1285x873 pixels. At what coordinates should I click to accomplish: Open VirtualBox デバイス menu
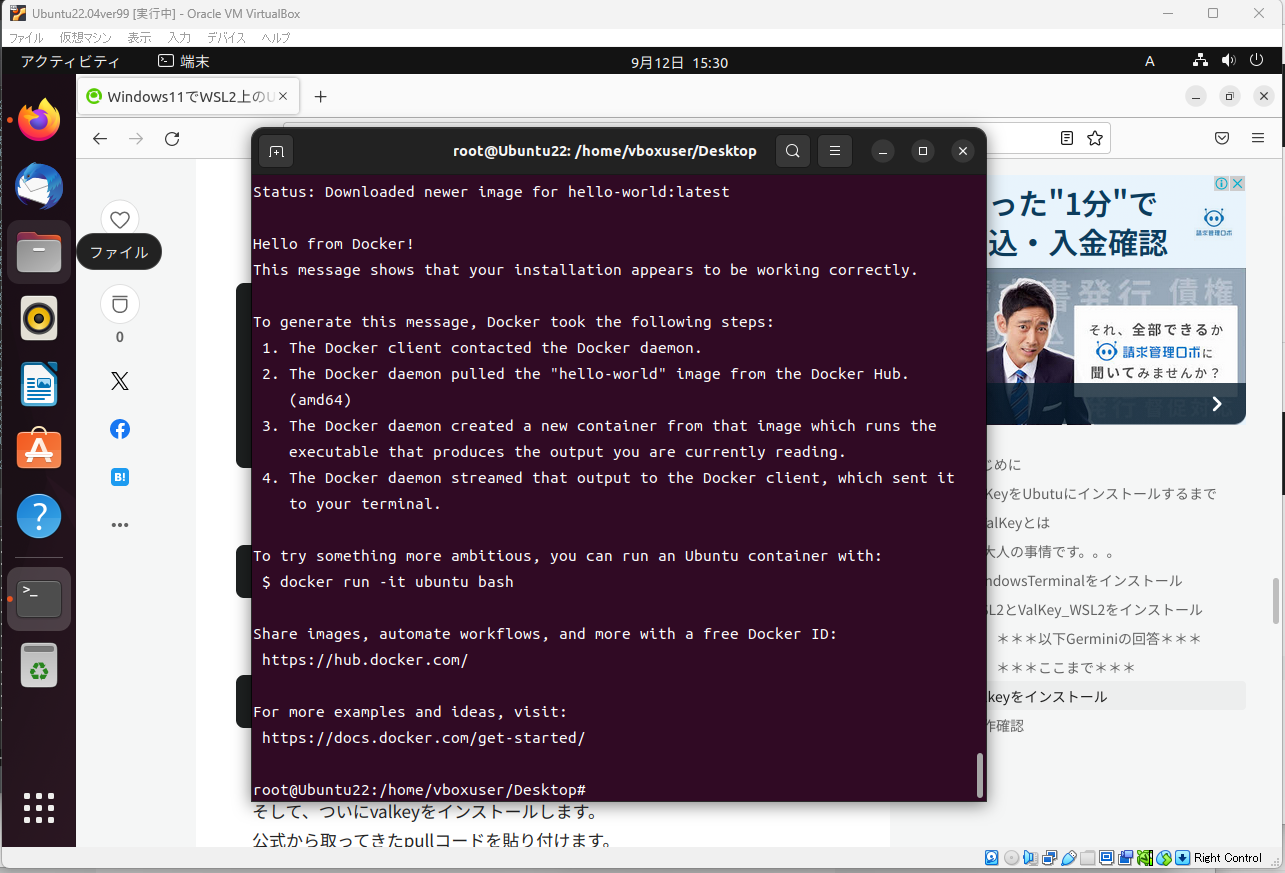[227, 38]
